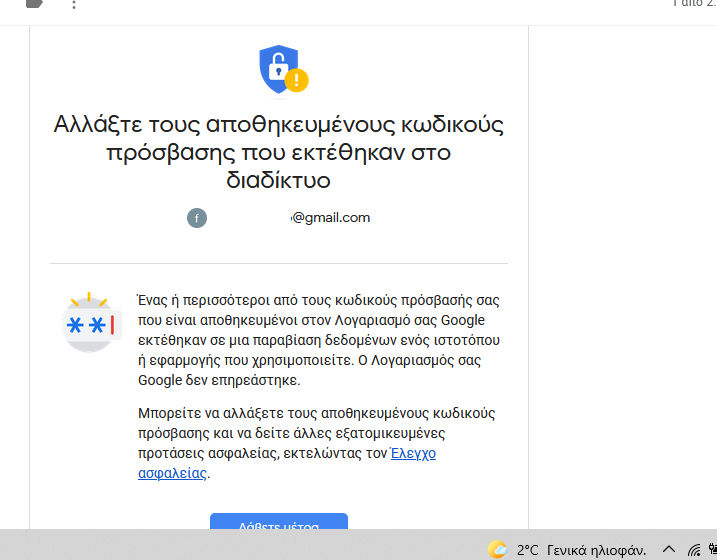The image size is (717, 560).
Task: Click the gray account avatar with letter f
Action: pyautogui.click(x=197, y=218)
